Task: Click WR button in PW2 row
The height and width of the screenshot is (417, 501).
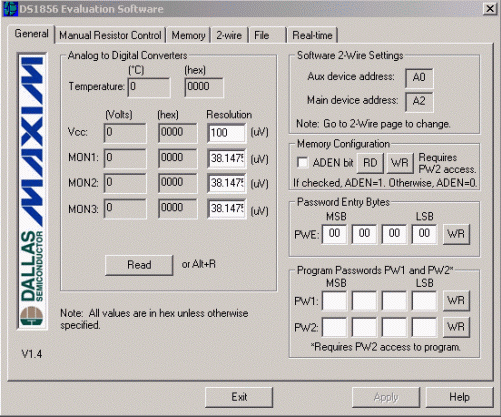Action: tap(456, 327)
